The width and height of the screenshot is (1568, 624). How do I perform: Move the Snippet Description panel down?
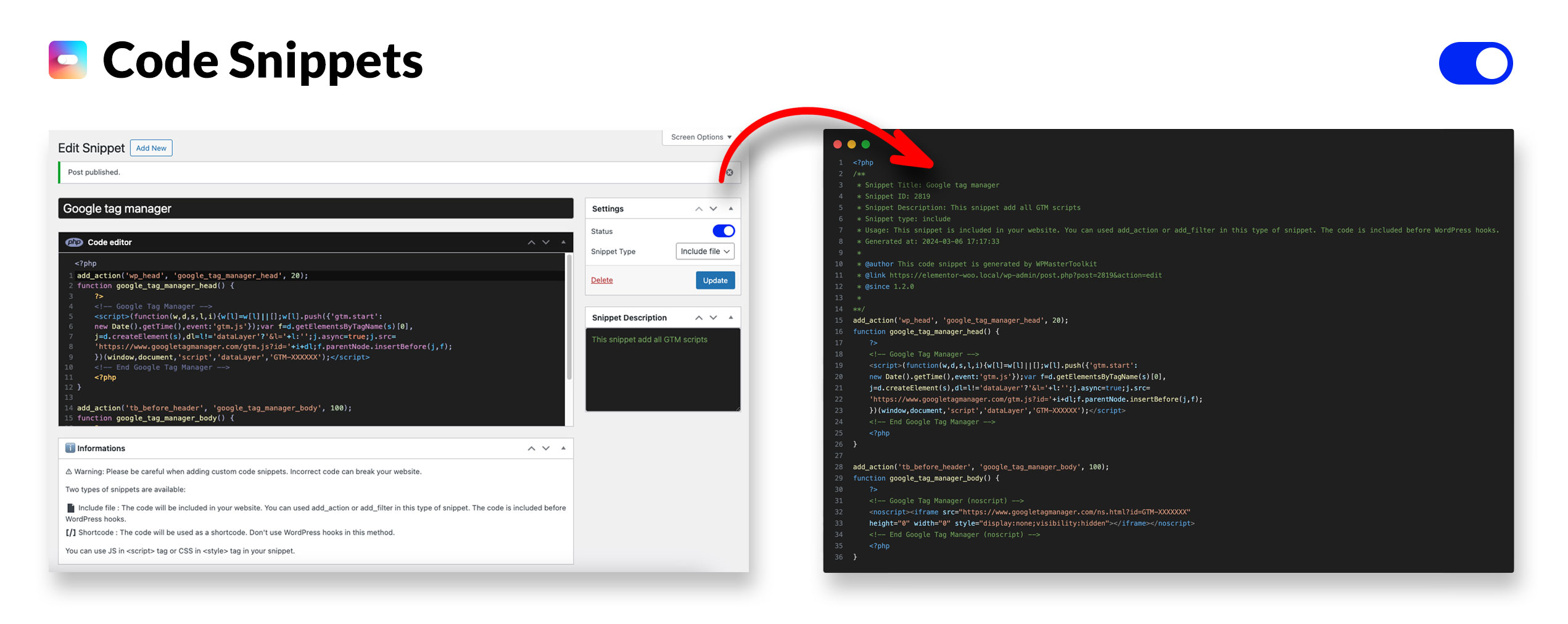pos(713,318)
